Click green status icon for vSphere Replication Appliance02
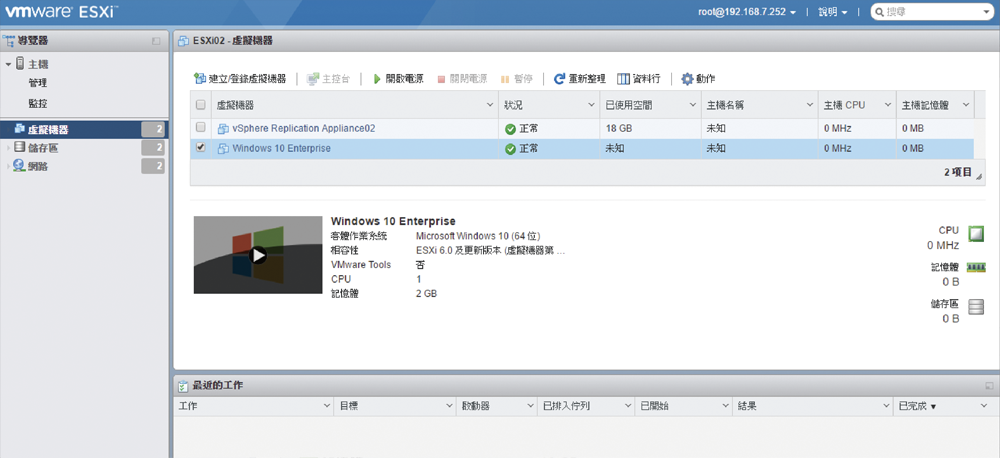The height and width of the screenshot is (458, 1000). [510, 129]
